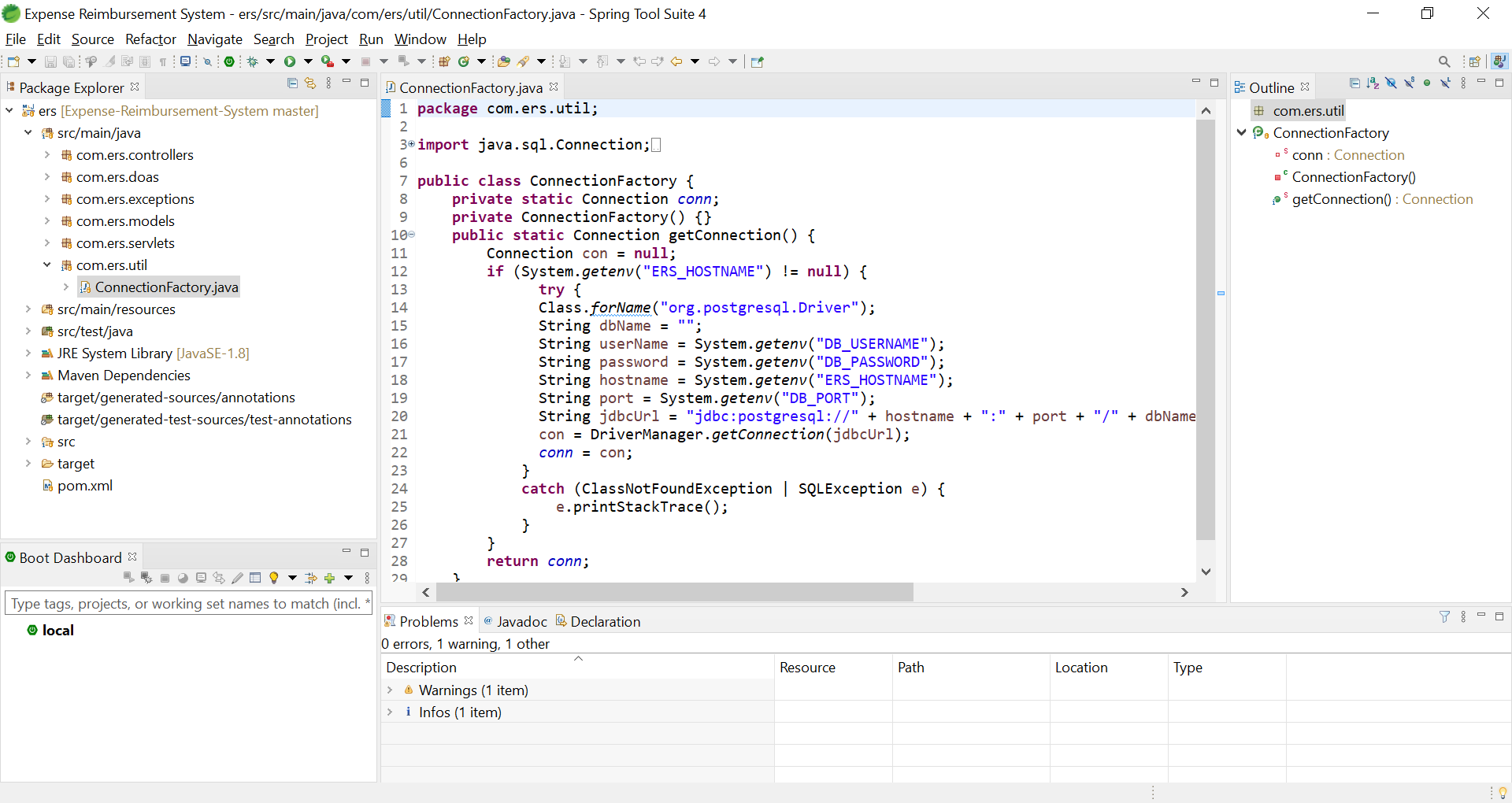Click the Open Console monitor icon

pos(185,61)
